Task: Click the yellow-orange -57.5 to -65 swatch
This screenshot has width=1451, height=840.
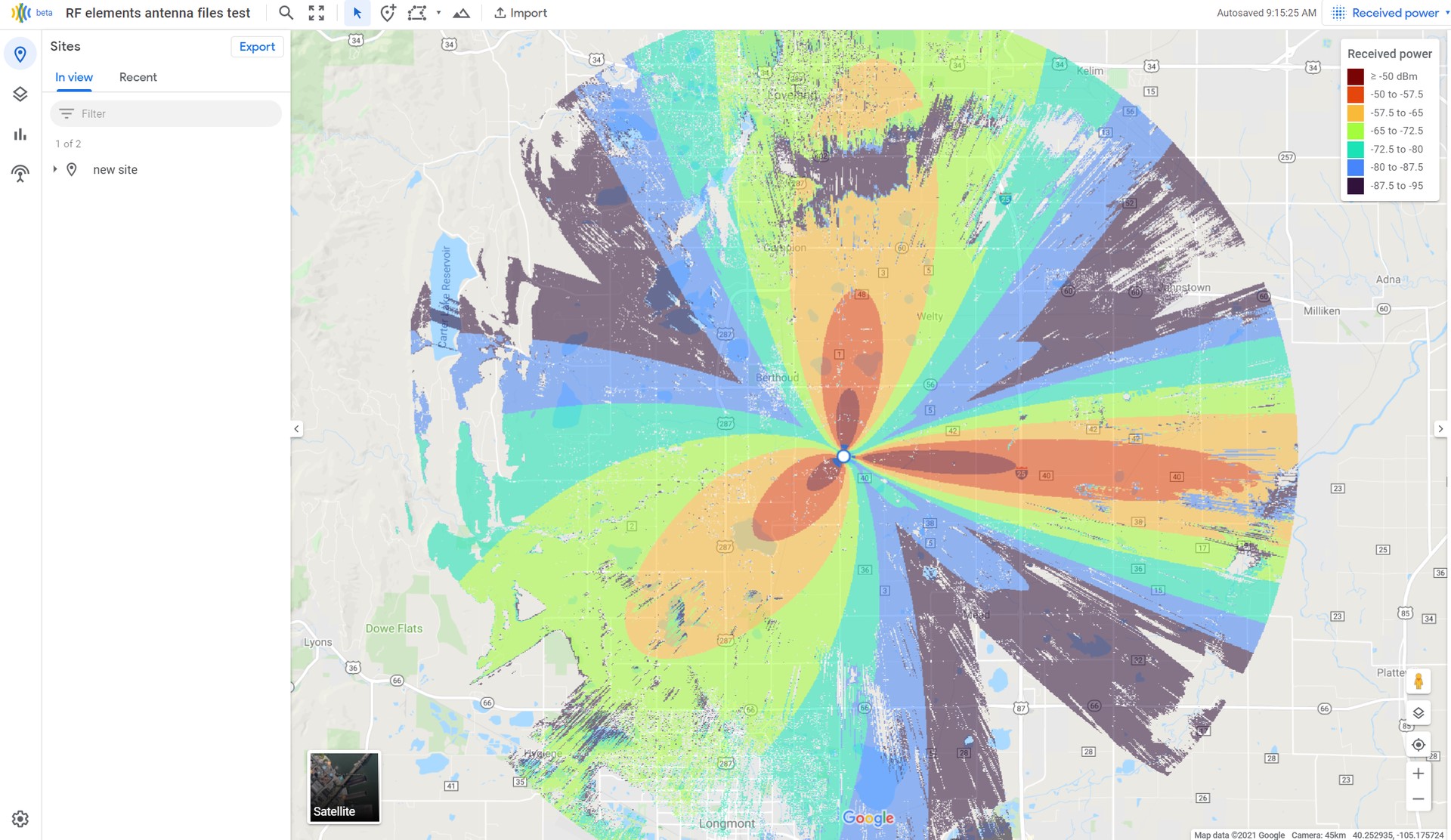Action: 1356,113
